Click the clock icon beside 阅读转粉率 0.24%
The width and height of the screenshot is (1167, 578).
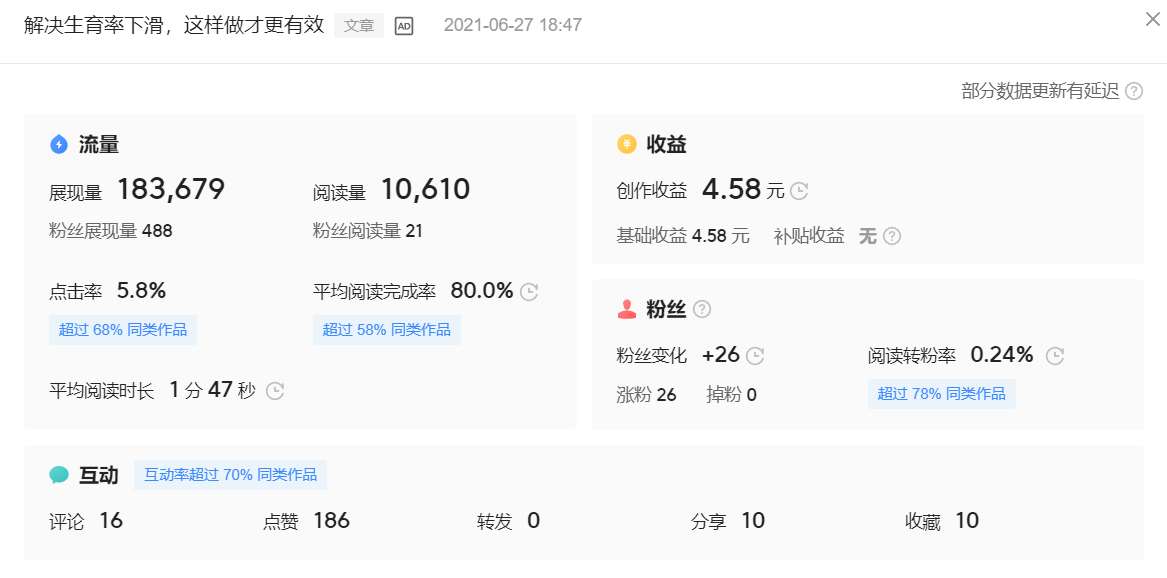point(1054,355)
